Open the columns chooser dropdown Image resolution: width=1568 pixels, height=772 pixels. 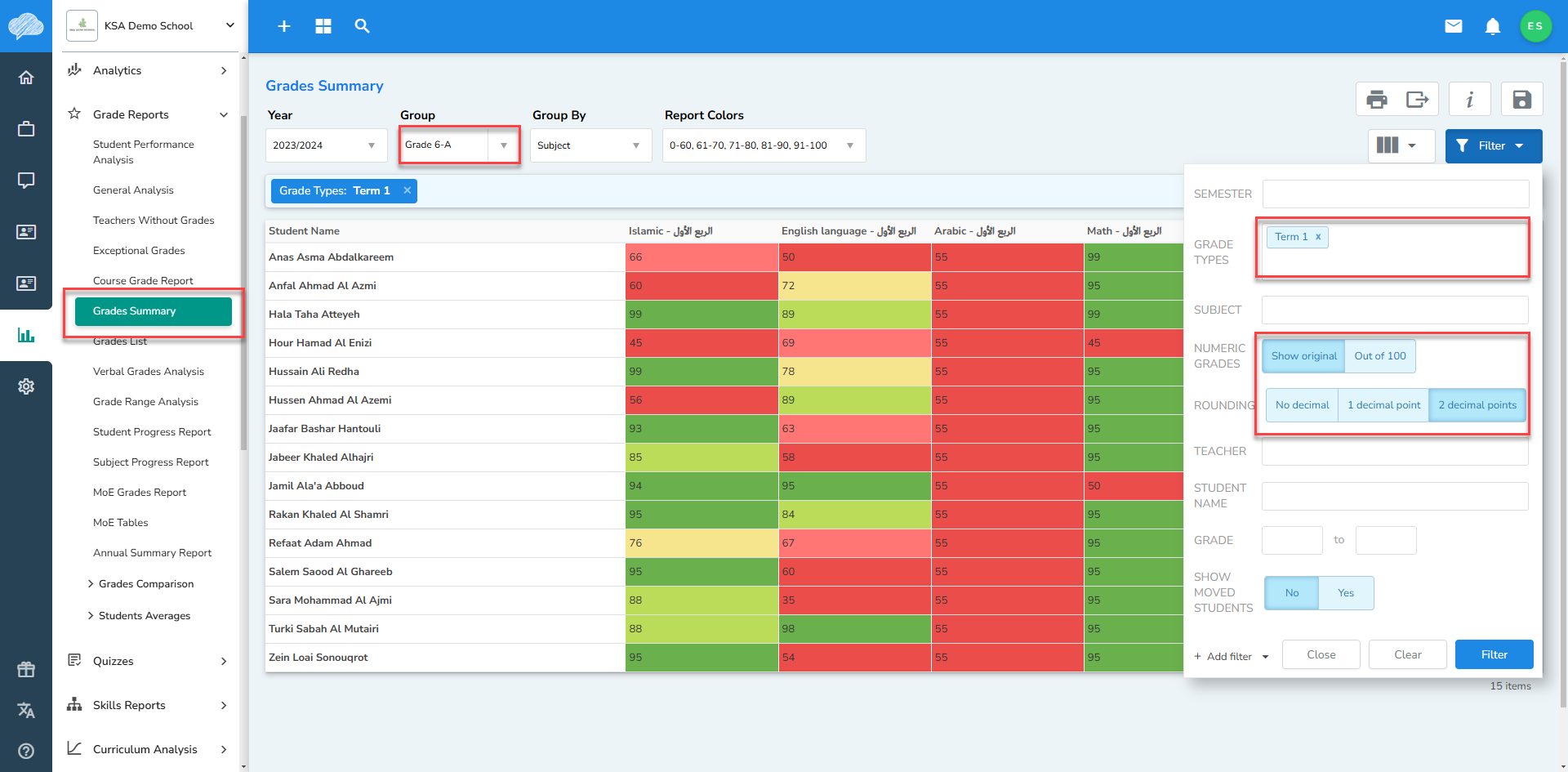point(1401,145)
